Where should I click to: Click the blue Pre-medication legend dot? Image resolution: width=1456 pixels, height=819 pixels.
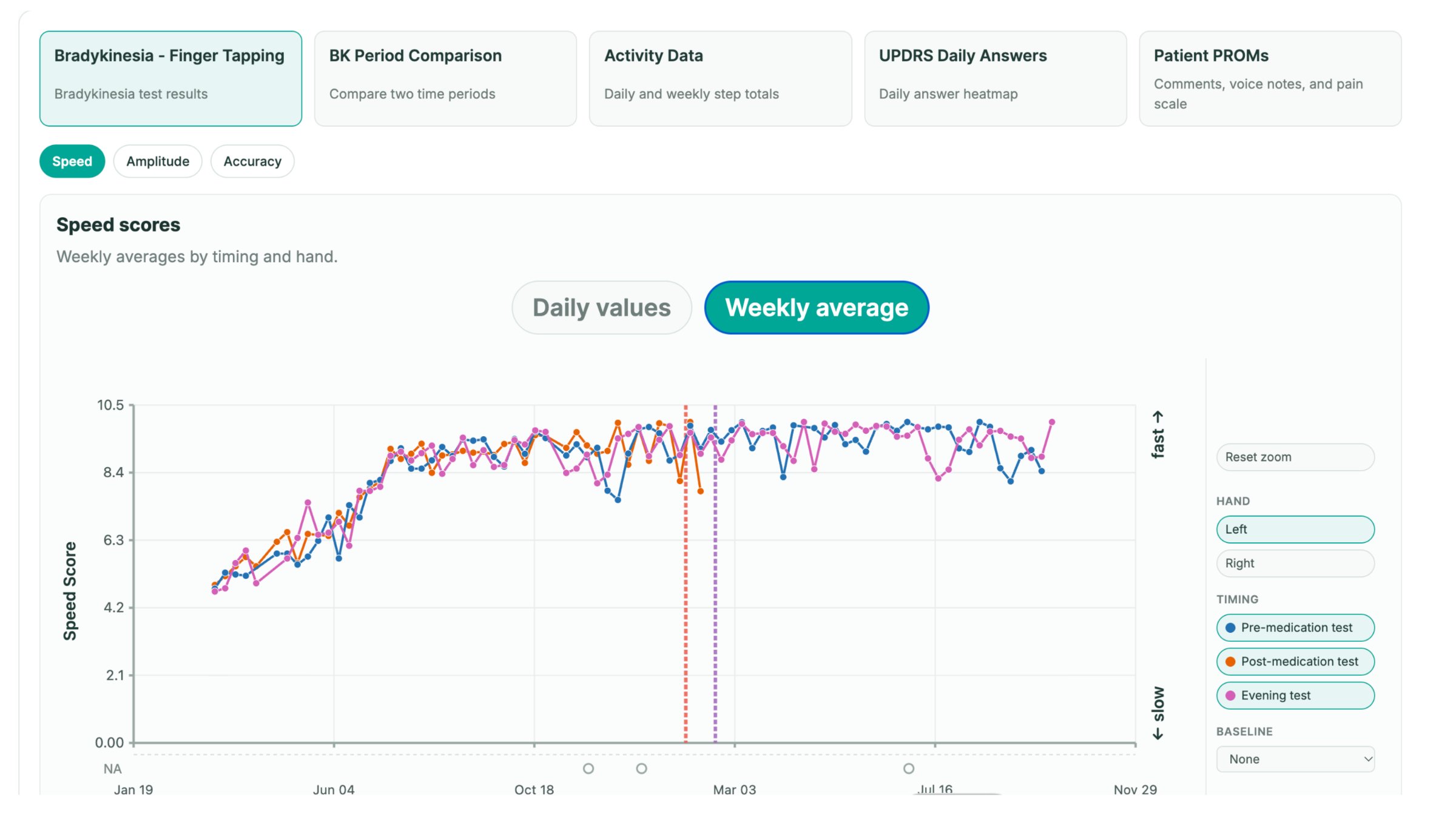(1230, 628)
